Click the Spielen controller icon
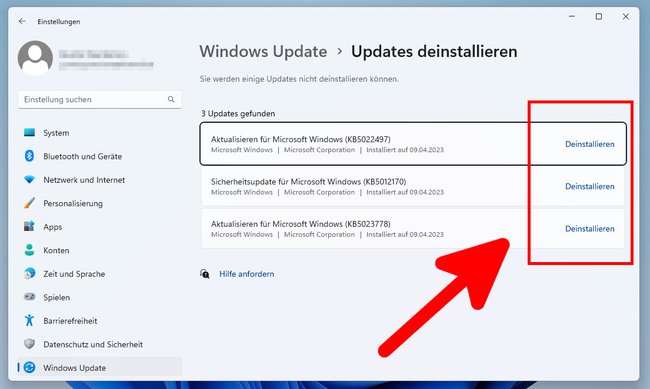The height and width of the screenshot is (389, 650). [29, 297]
